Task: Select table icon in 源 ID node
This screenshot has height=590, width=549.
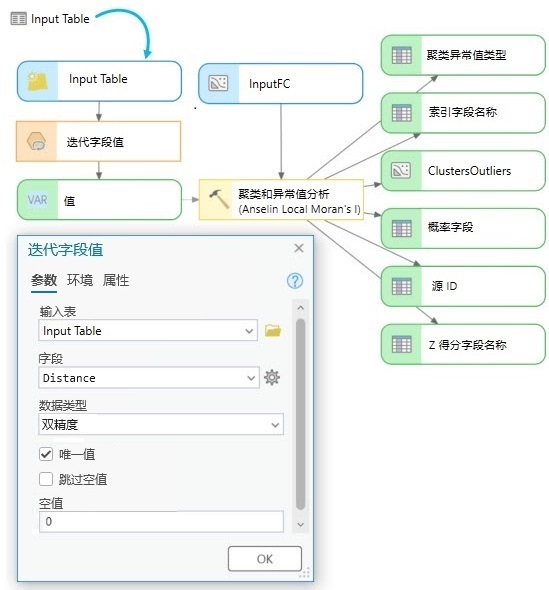Action: coord(401,286)
